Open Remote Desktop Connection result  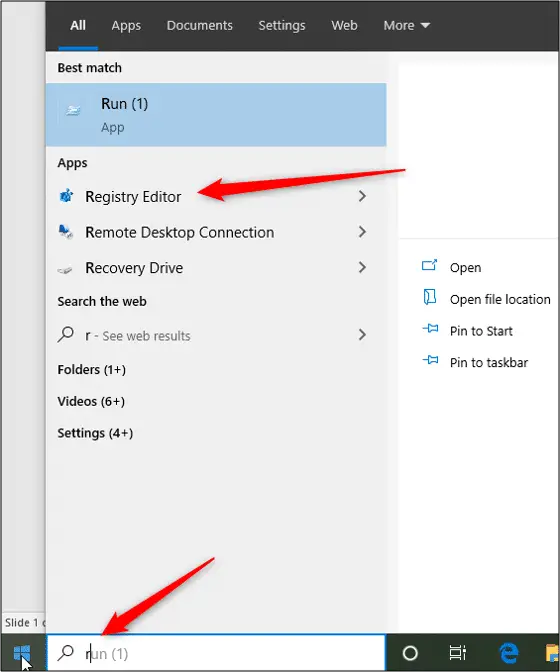coord(216,232)
